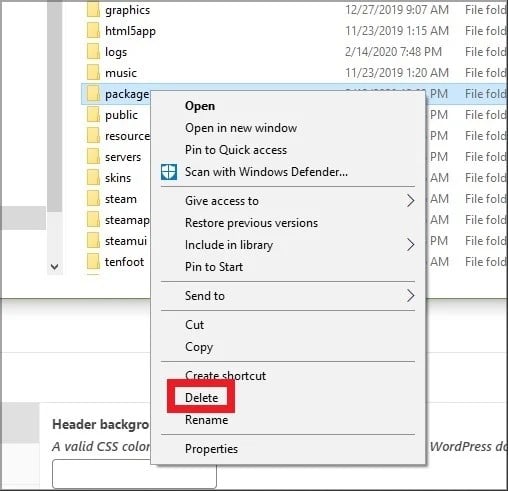Expand the Include in library submenu
The height and width of the screenshot is (491, 508).
click(x=410, y=245)
